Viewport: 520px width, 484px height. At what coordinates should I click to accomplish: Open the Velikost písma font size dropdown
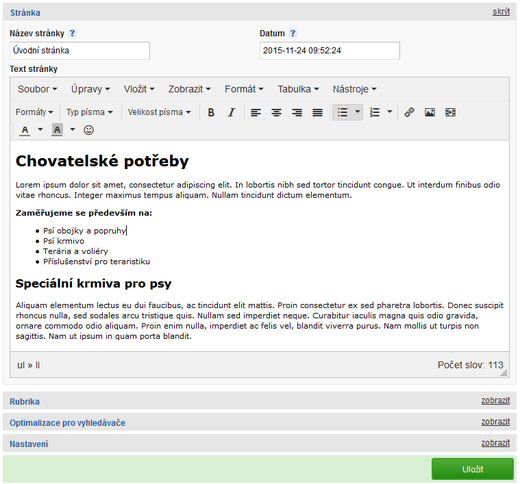159,112
